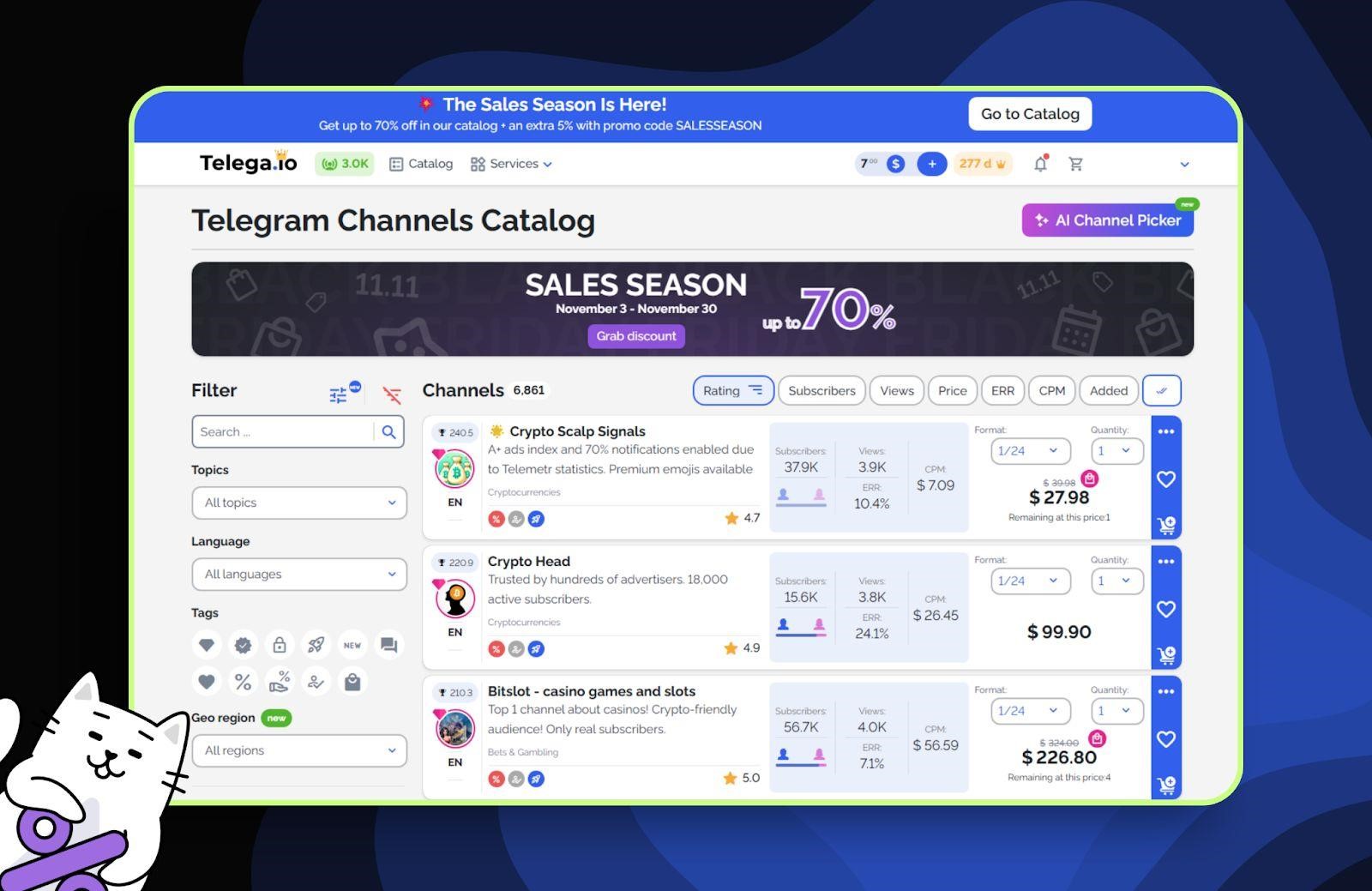Open Format dropdown for Crypto Scalp Signals

1031,451
